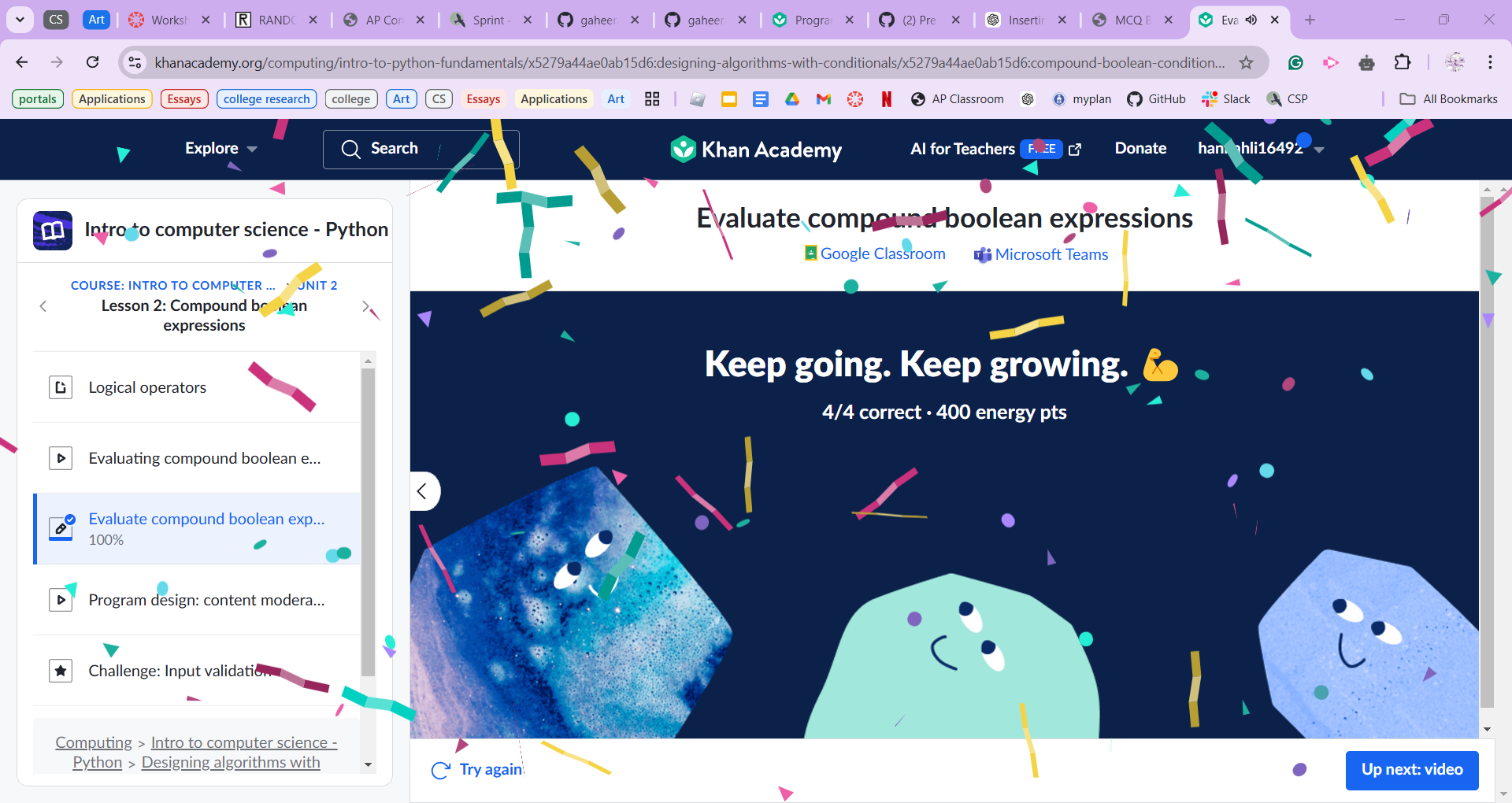Screen dimensions: 1512x803
Task: Open the apps grid bookmark icon
Action: (652, 99)
